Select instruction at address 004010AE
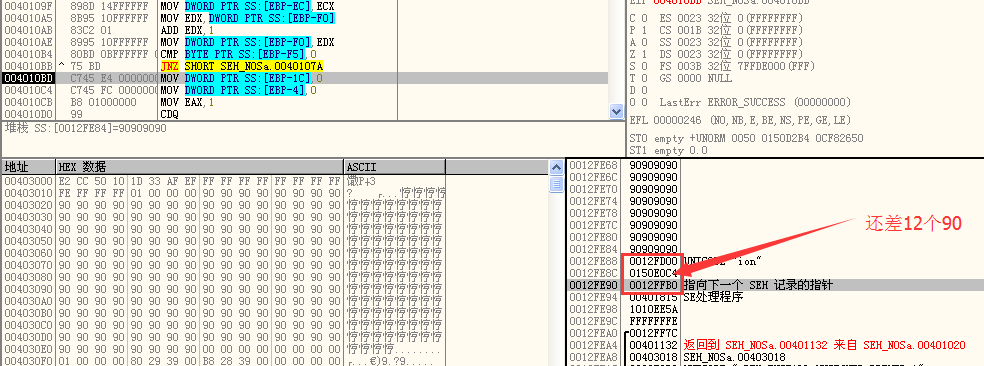The image size is (984, 366). (x=304, y=42)
